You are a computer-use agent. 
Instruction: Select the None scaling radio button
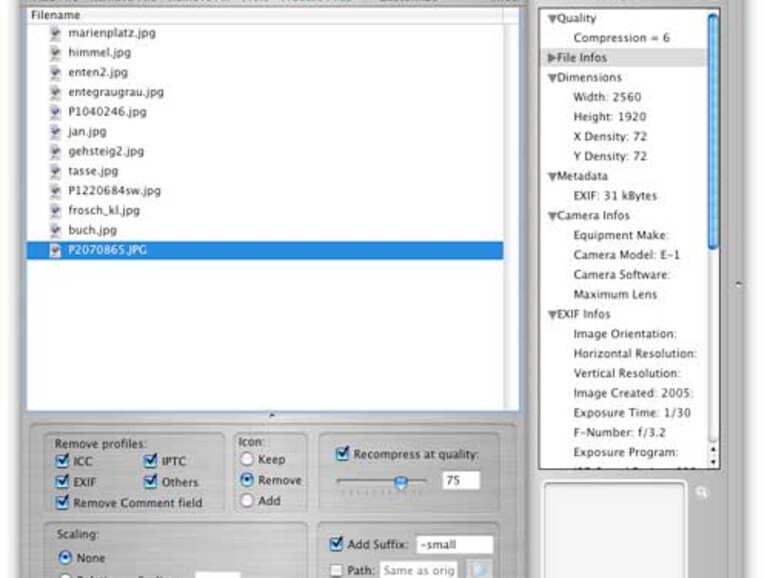[x=65, y=557]
